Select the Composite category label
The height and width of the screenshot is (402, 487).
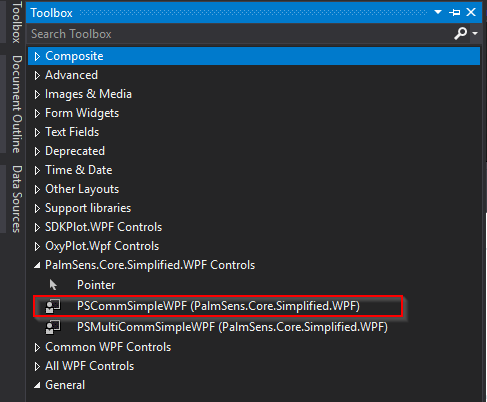74,56
